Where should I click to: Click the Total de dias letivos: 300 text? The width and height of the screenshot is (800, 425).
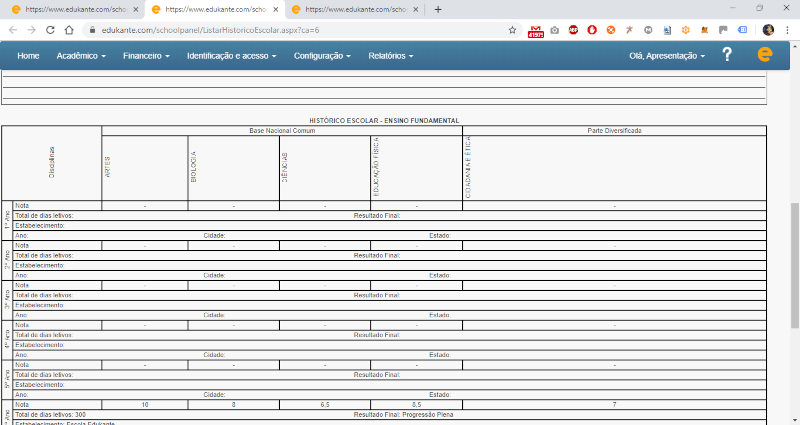(51, 415)
